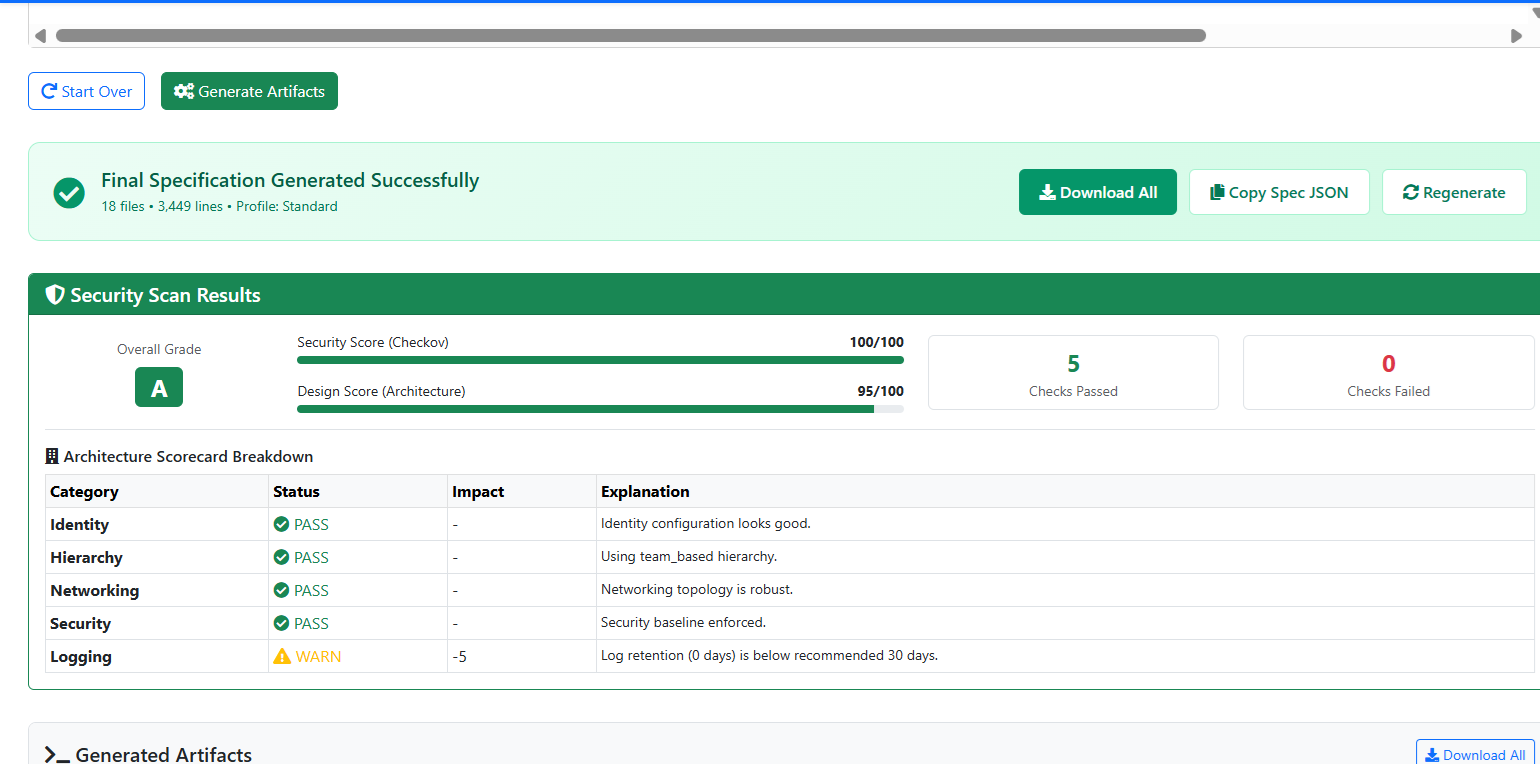
Task: Click the circular refresh icon on Regenerate
Action: (1410, 191)
